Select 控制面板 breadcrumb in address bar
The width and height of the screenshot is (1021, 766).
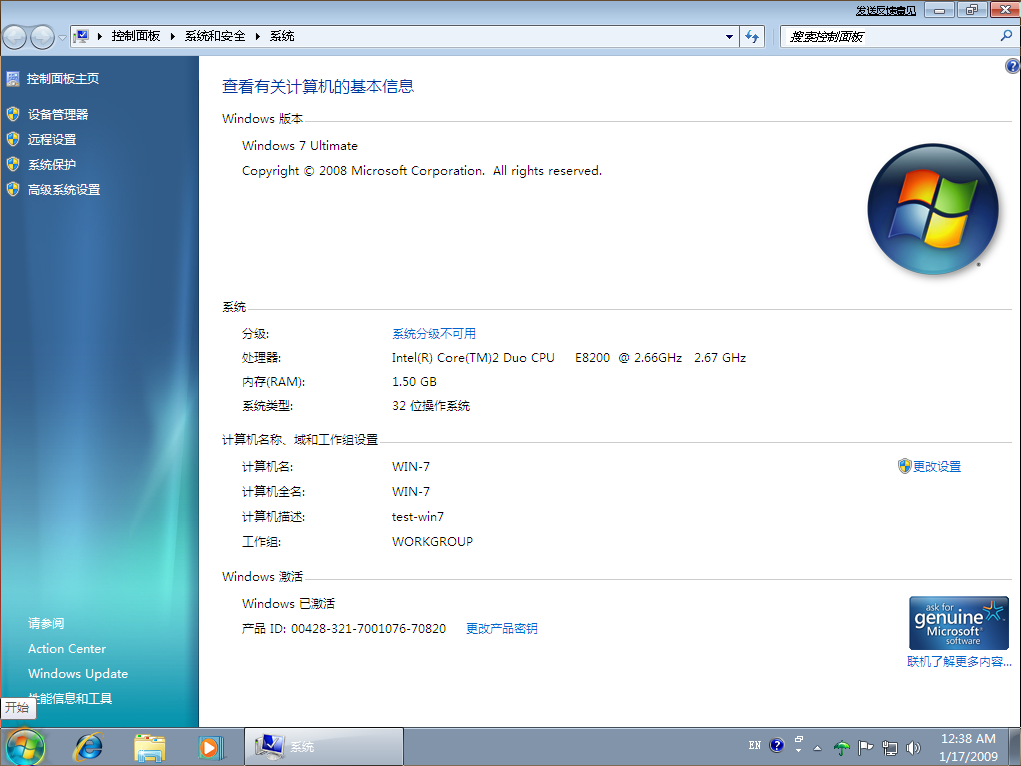click(135, 36)
